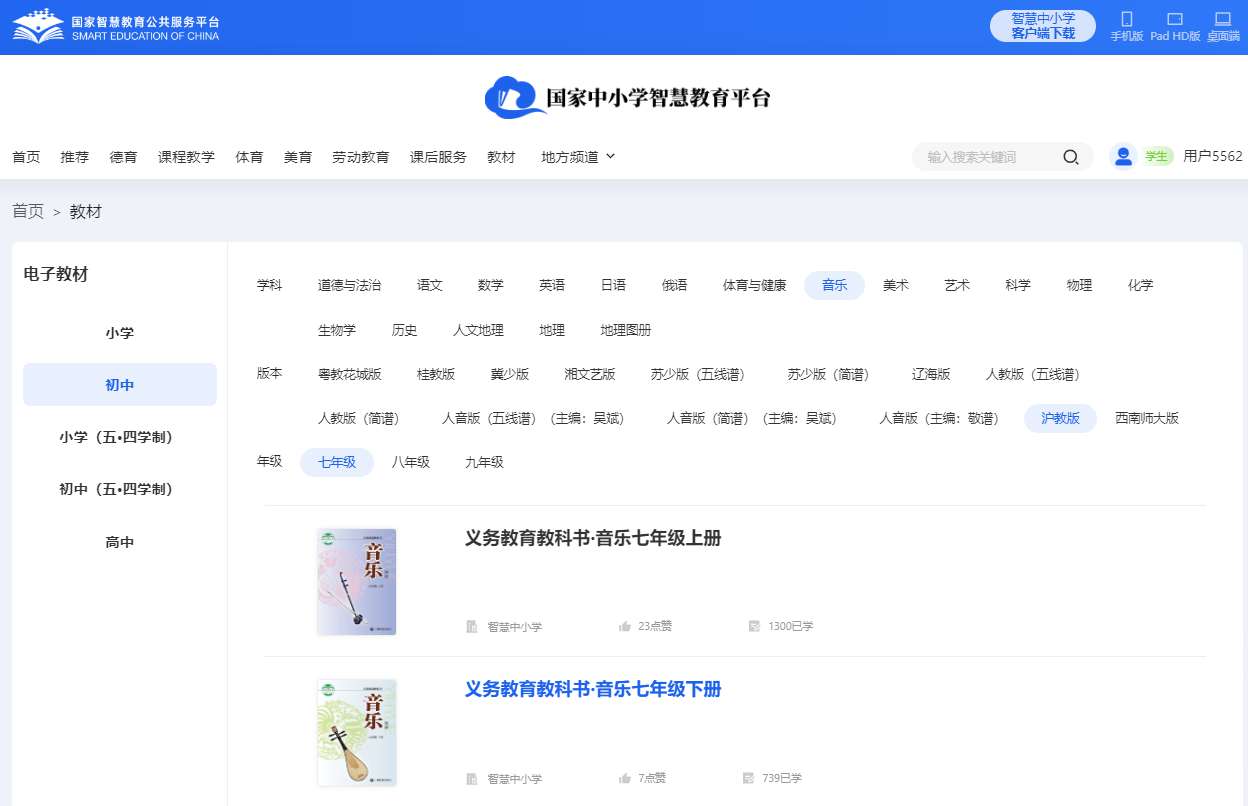Choose the desktop client icon
The image size is (1248, 806).
click(x=1222, y=19)
